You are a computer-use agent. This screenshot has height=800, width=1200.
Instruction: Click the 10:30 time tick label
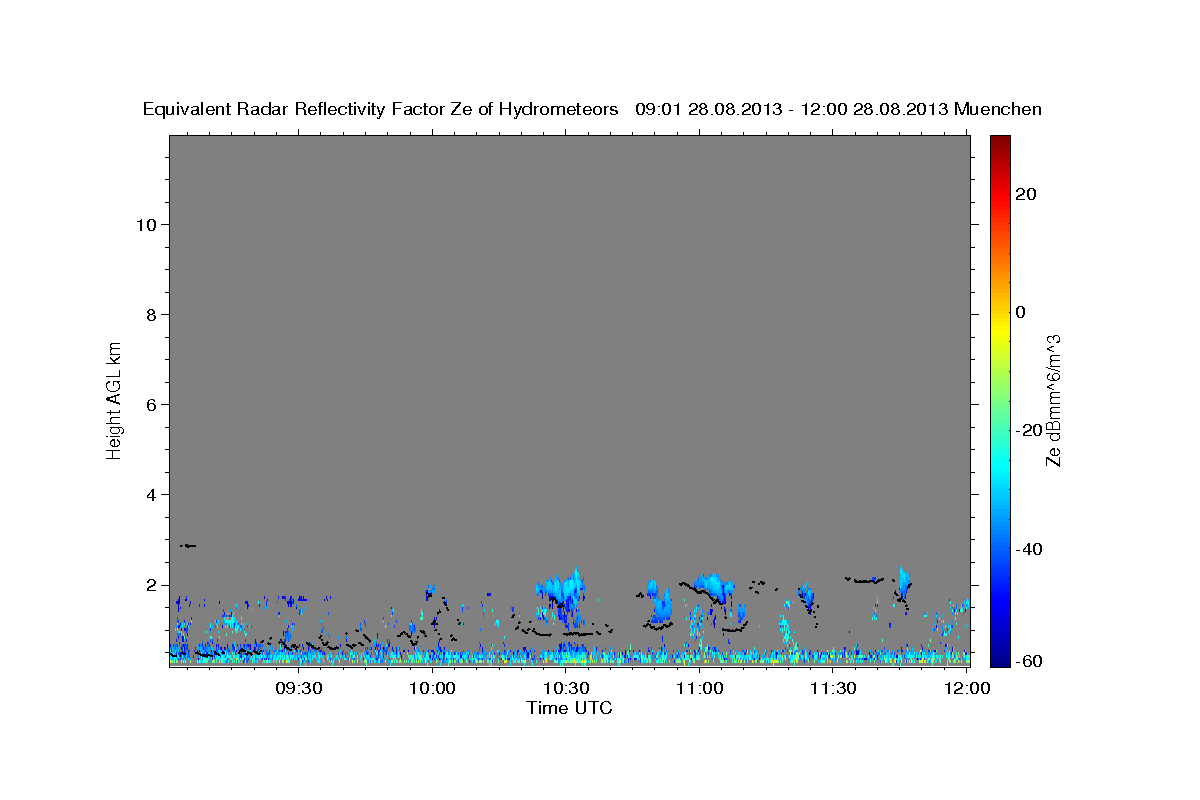click(x=566, y=688)
